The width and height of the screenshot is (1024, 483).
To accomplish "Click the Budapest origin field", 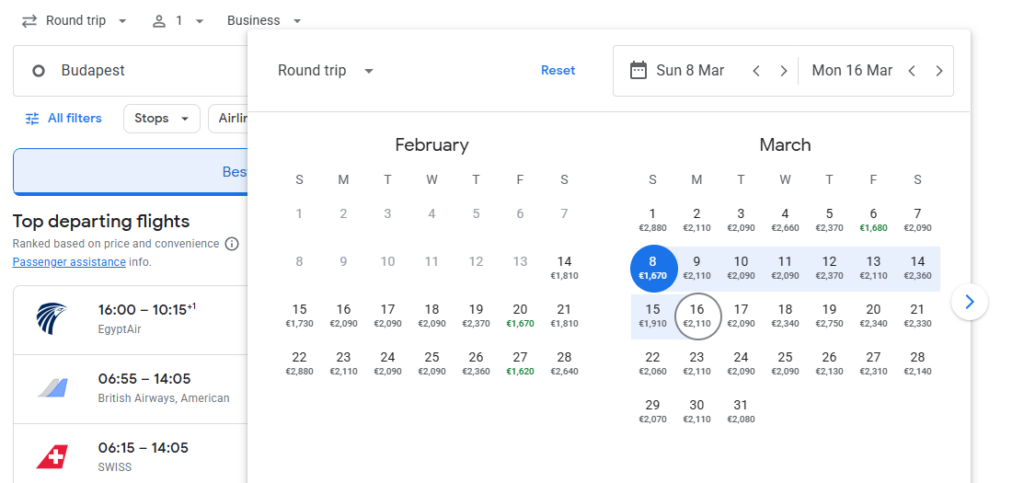I will 130,71.
